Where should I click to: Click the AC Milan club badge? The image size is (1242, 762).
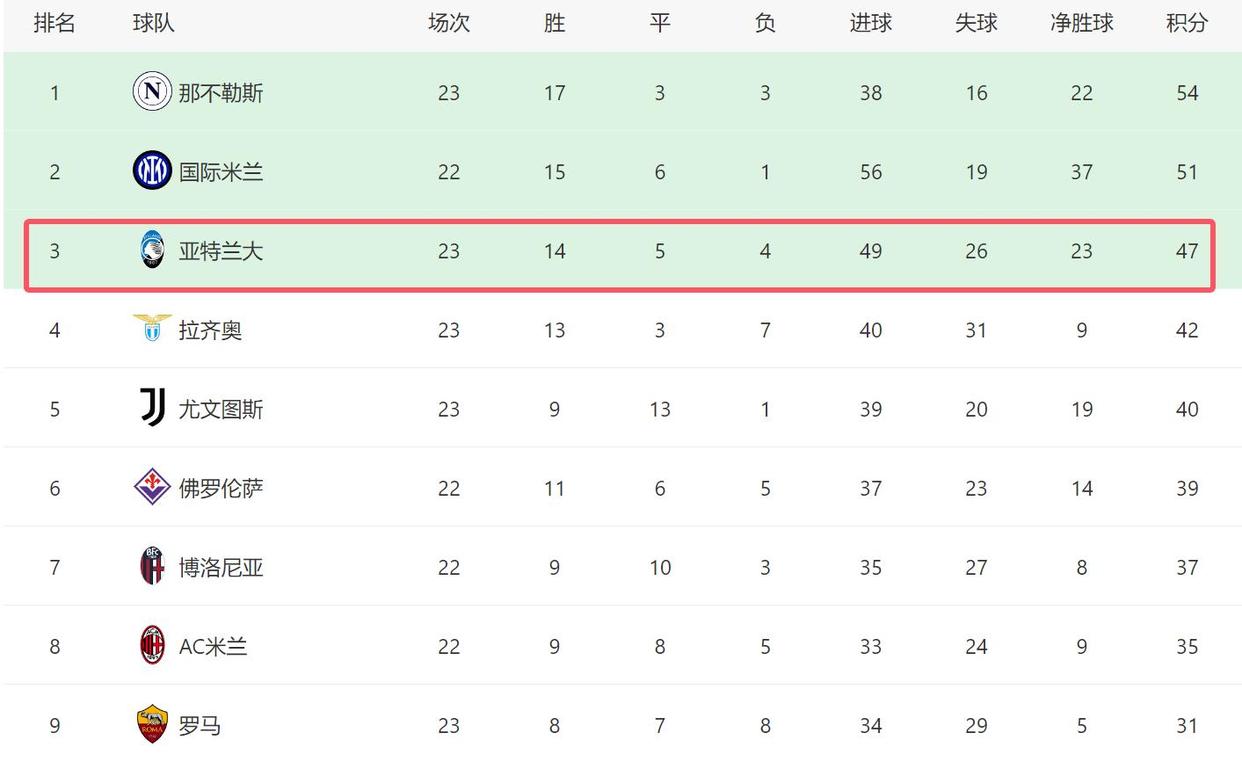coord(152,645)
